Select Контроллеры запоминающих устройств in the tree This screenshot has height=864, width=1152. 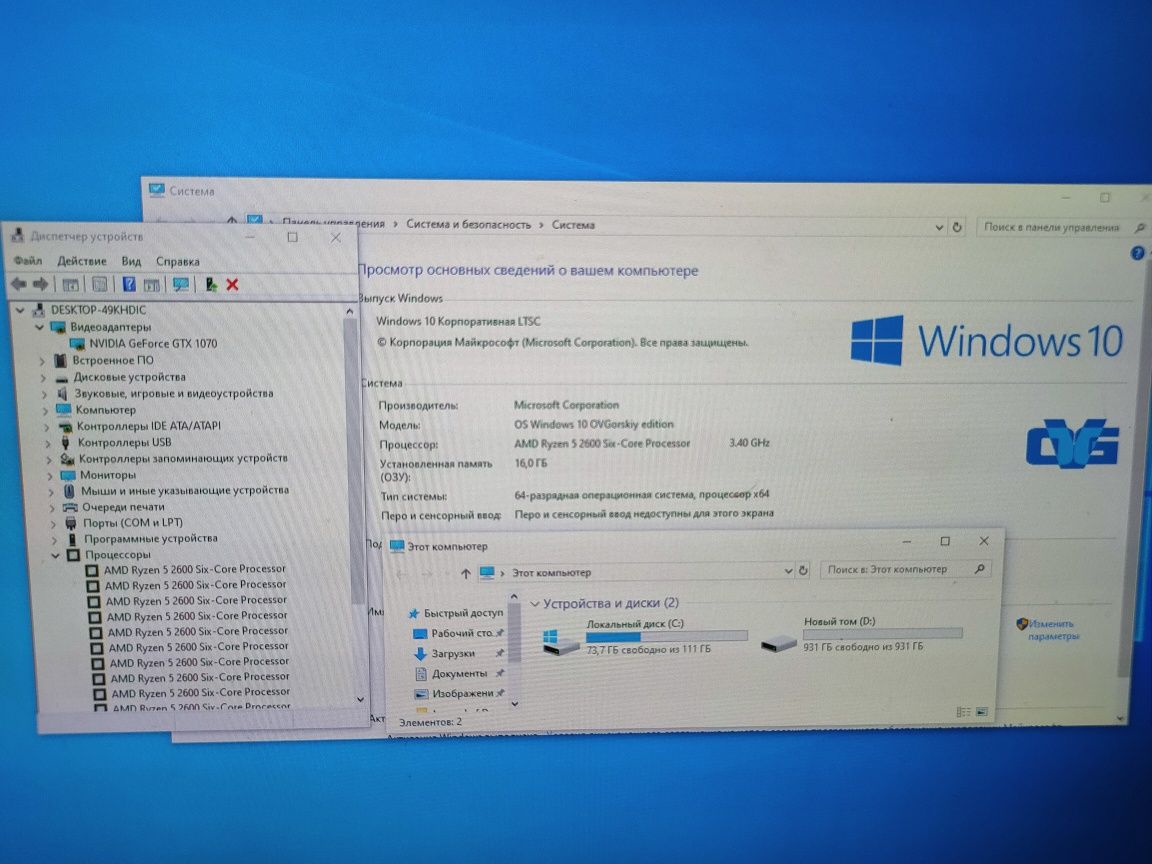click(184, 458)
